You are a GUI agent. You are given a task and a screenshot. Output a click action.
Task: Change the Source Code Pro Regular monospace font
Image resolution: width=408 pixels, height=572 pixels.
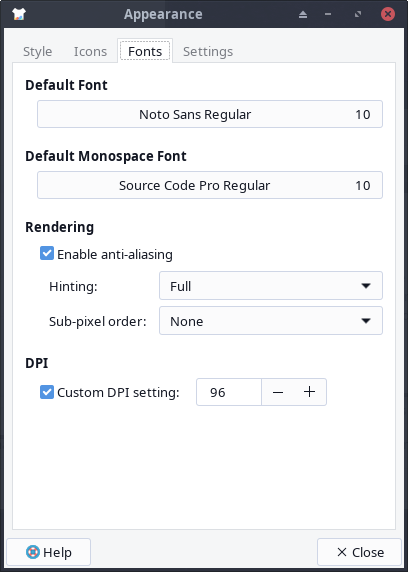(210, 185)
